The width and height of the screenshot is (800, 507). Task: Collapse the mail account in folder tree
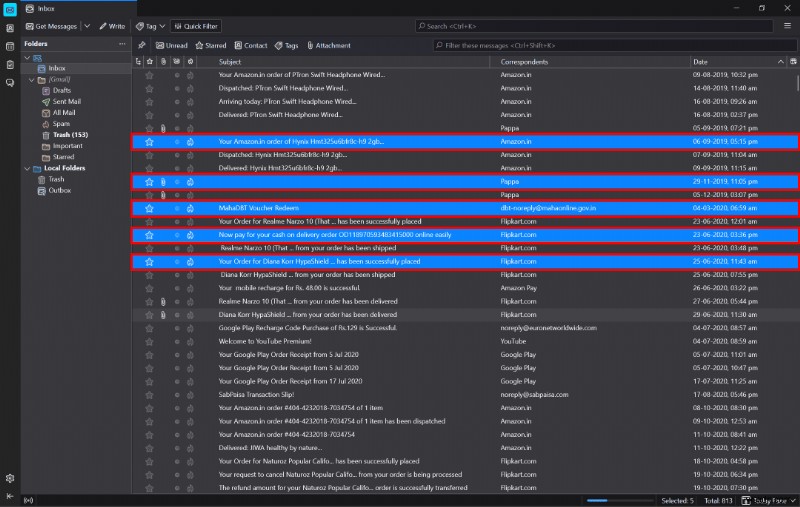[27, 58]
